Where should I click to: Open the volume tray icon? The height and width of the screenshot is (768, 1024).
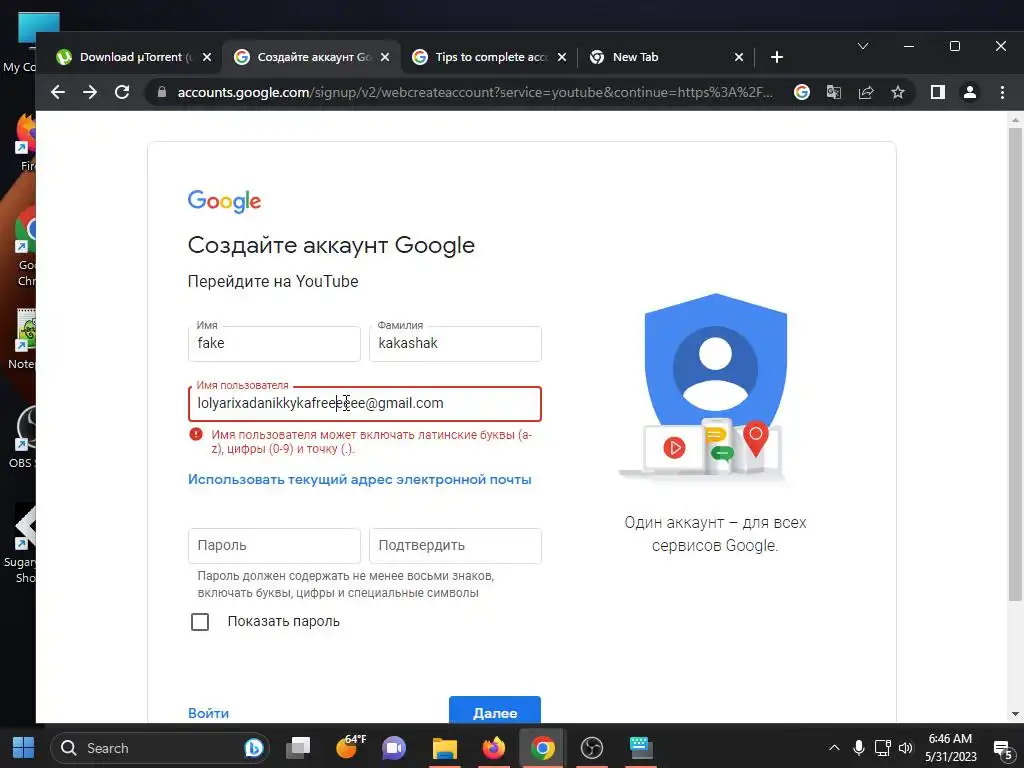pyautogui.click(x=906, y=748)
